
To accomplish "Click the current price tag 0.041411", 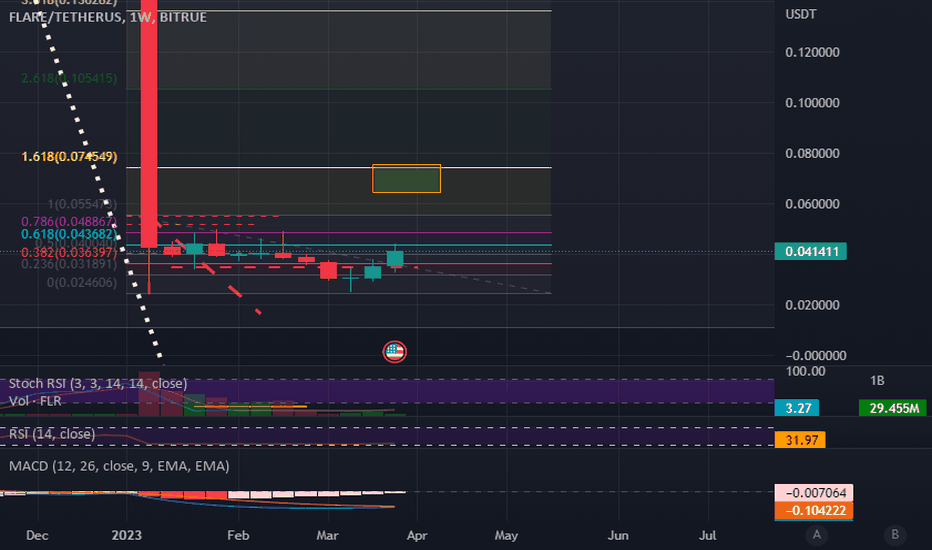I will coord(811,252).
